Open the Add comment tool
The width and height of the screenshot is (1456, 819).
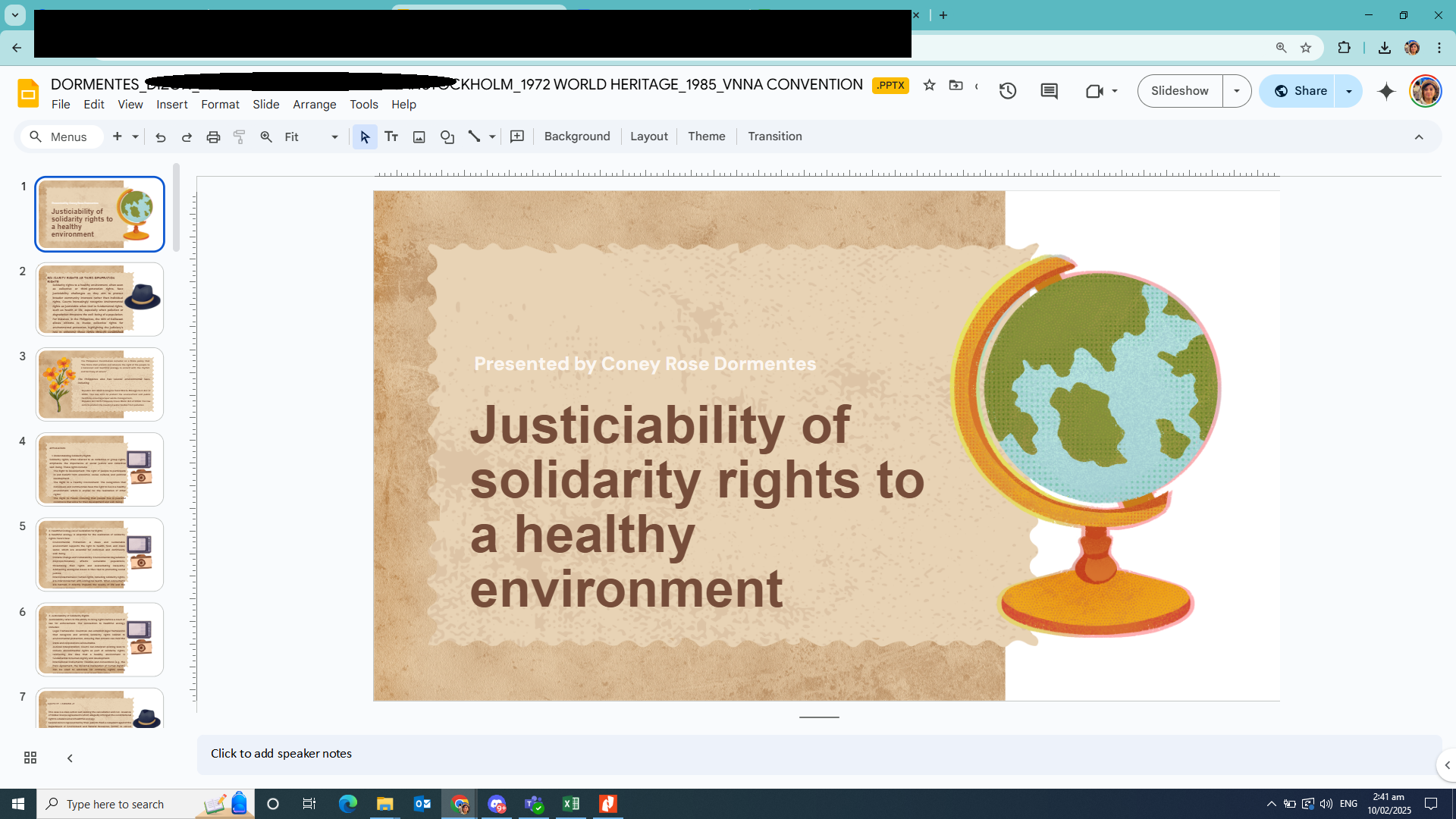517,136
